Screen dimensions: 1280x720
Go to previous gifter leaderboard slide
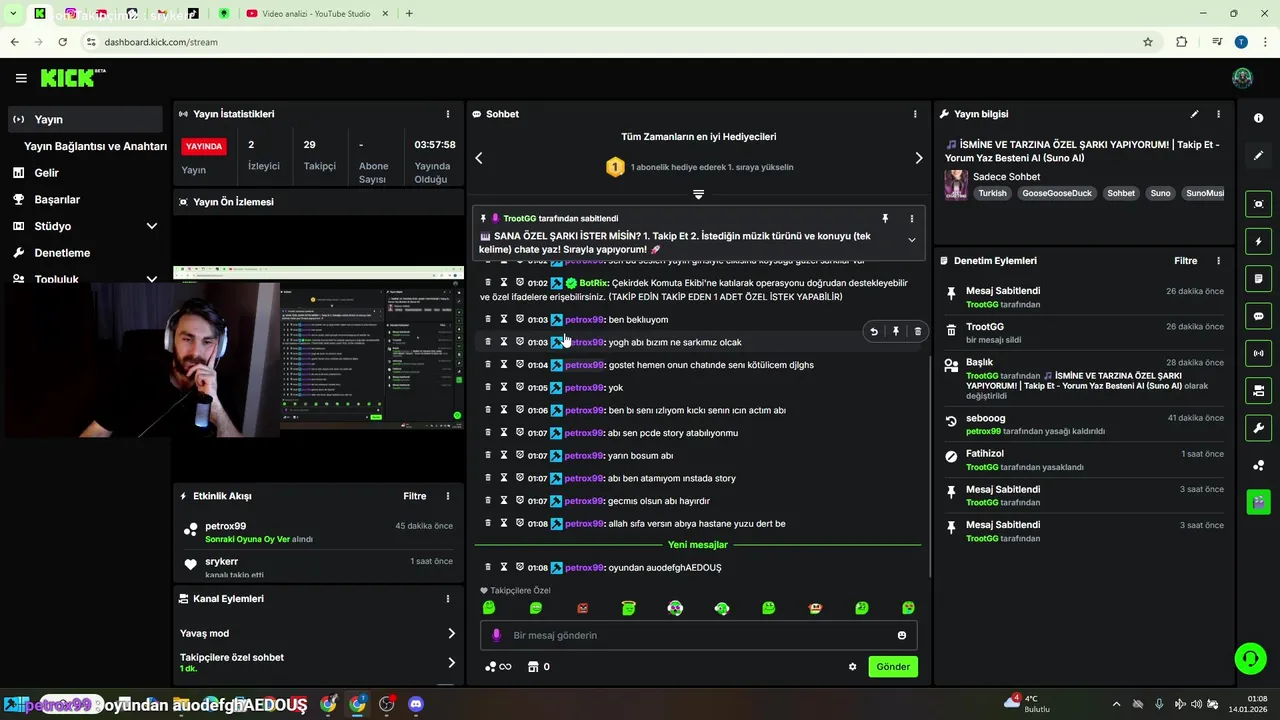point(479,158)
